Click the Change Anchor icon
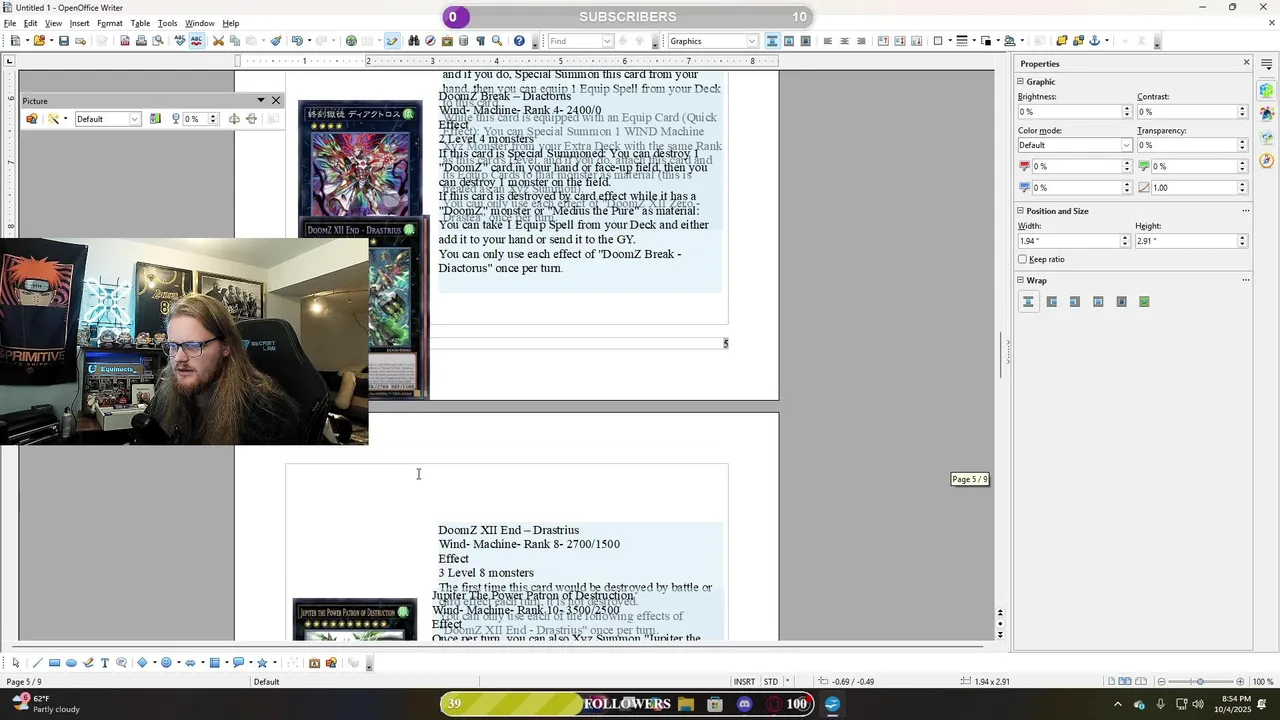This screenshot has height=720, width=1280. tap(1094, 41)
